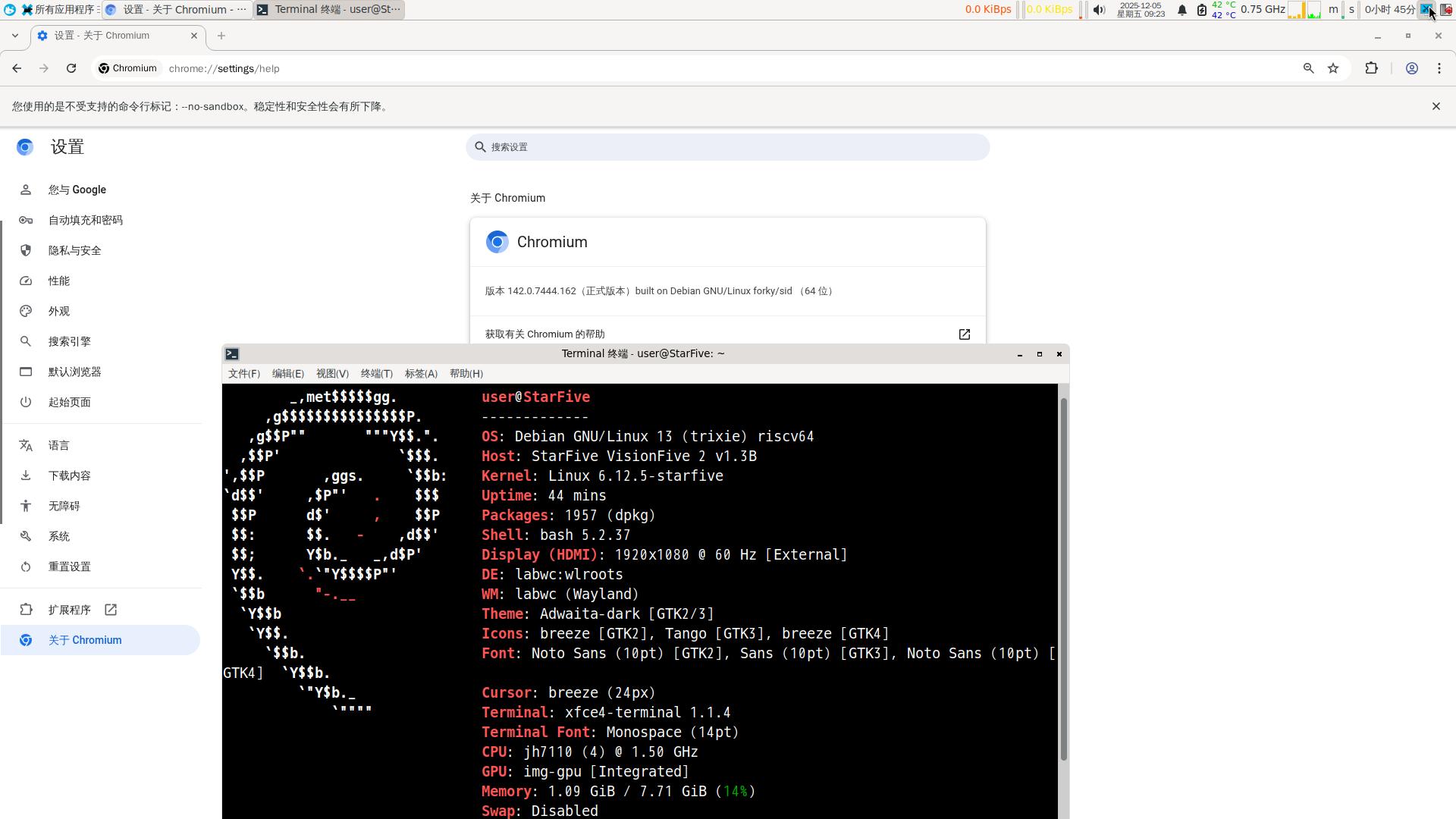Viewport: 1456px width, 819px height.
Task: Click the 搜索设置 search field
Action: [728, 147]
